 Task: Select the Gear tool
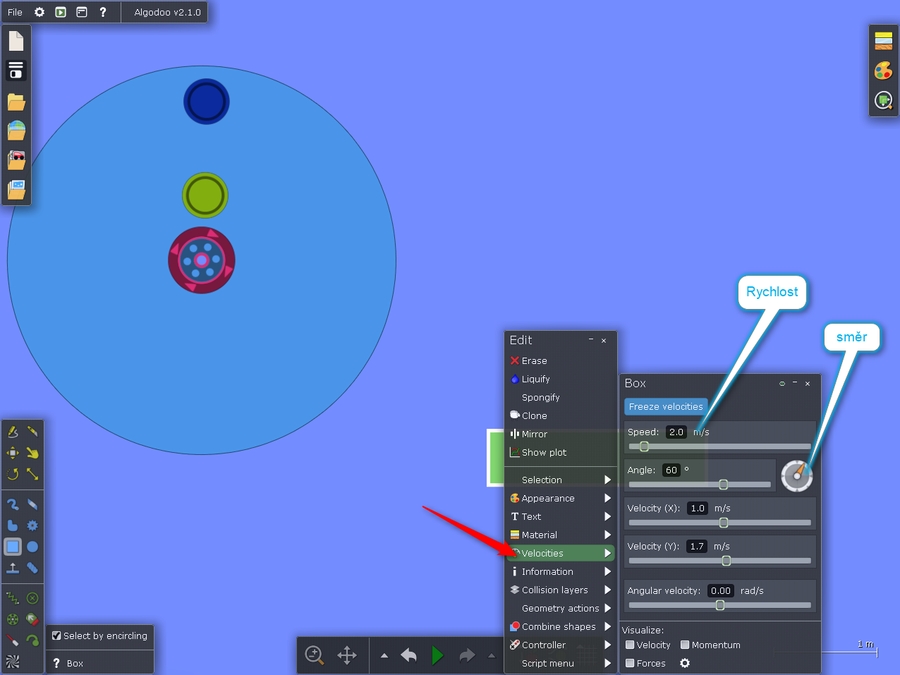pos(32,525)
